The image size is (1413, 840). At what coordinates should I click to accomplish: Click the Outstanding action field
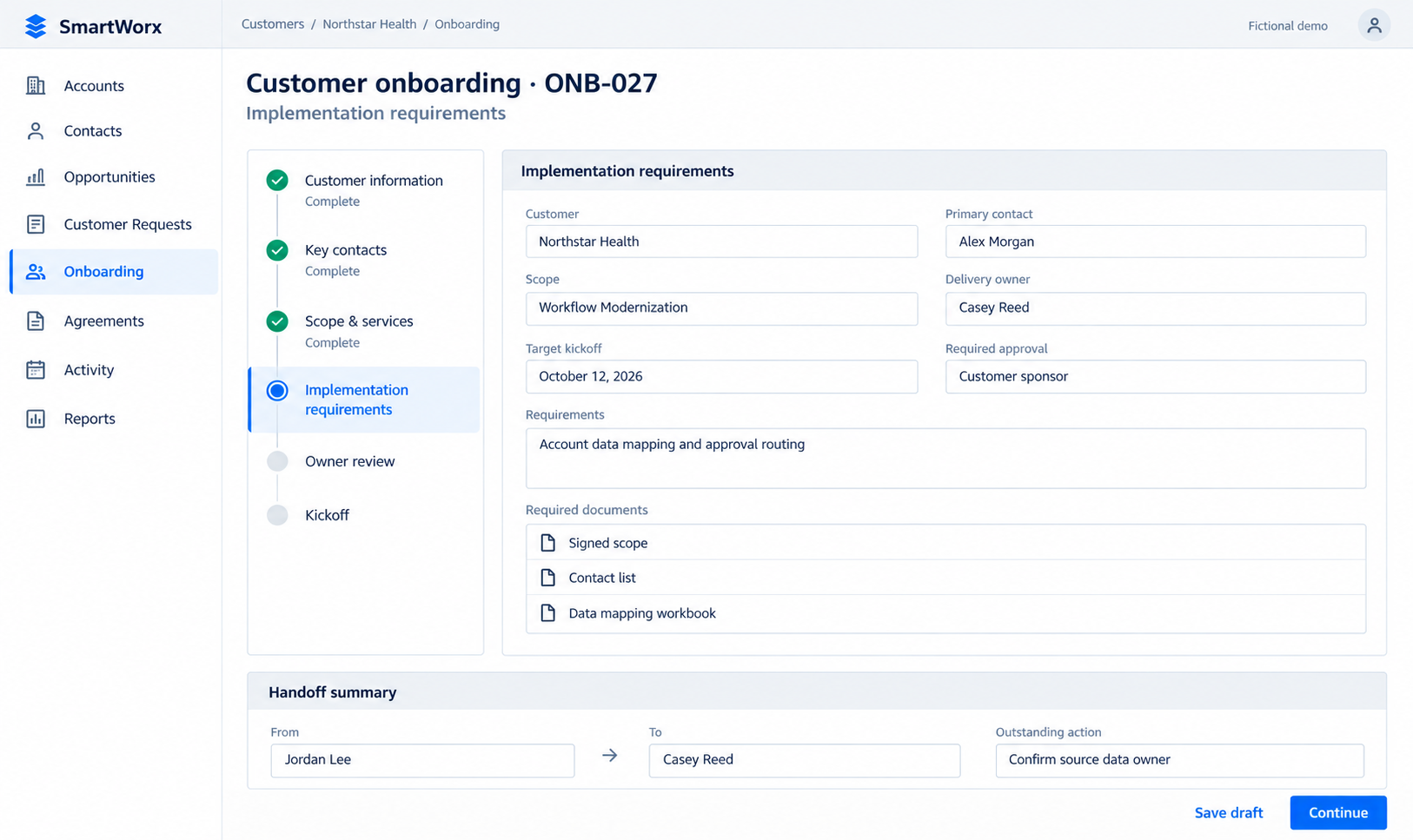pyautogui.click(x=1179, y=760)
